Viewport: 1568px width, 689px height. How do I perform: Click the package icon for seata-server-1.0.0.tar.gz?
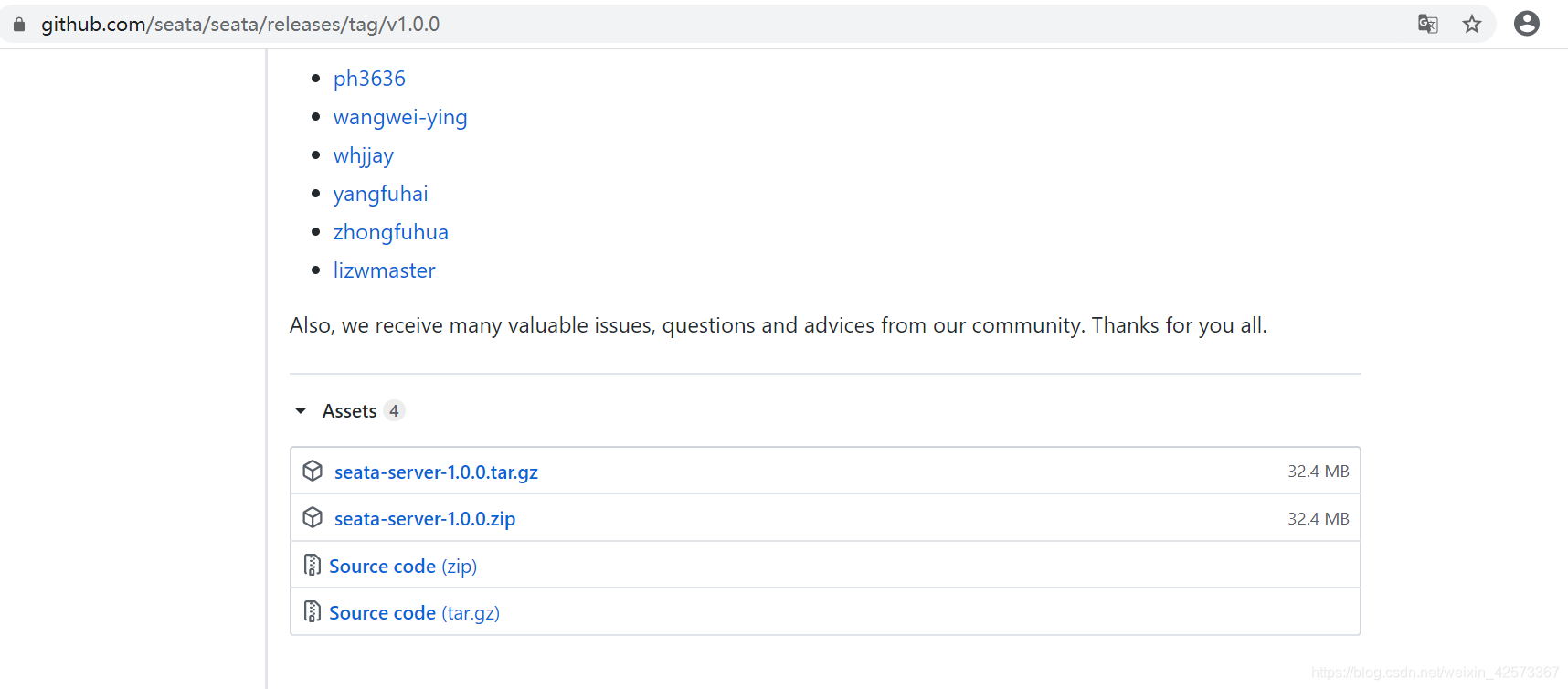tap(313, 471)
